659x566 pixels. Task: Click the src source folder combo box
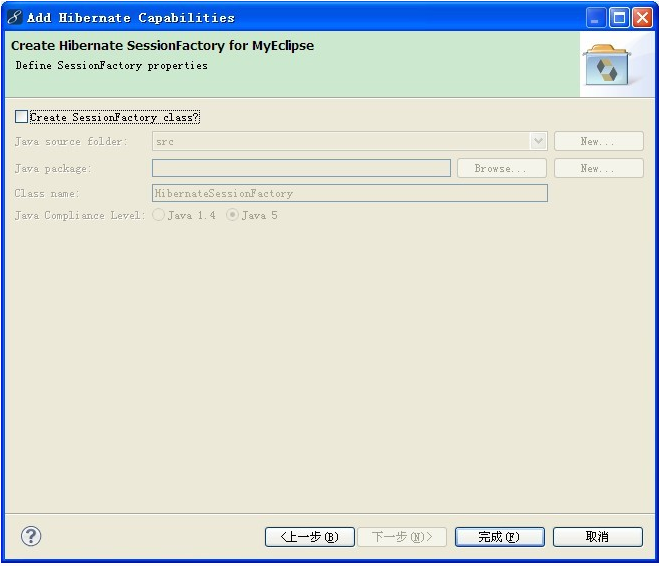(350, 141)
